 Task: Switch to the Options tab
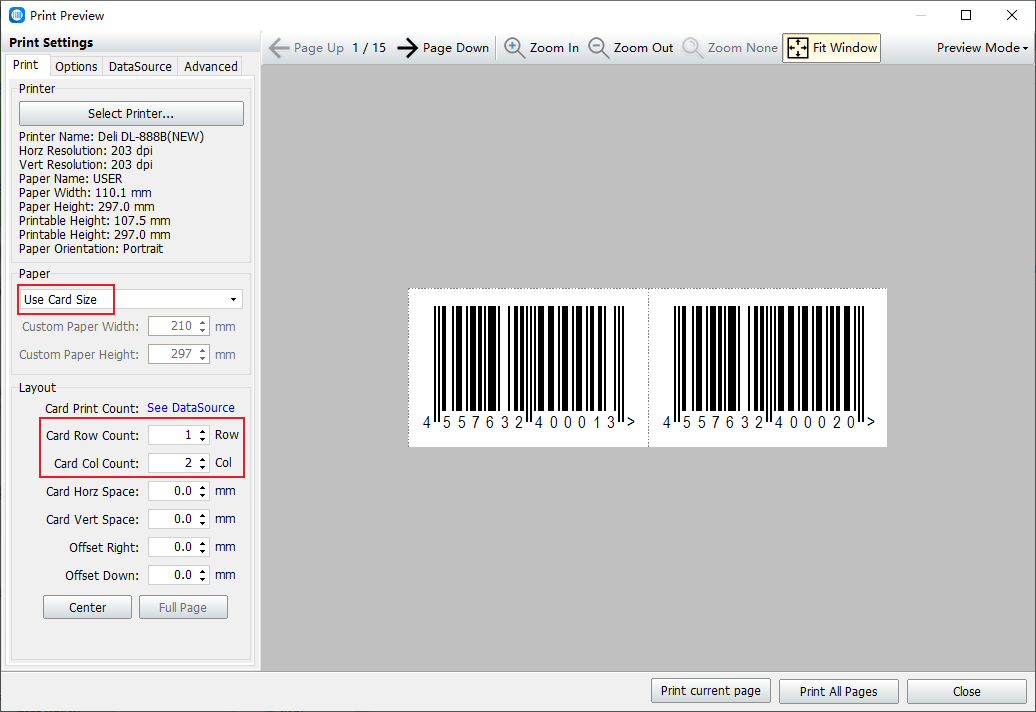(x=76, y=67)
